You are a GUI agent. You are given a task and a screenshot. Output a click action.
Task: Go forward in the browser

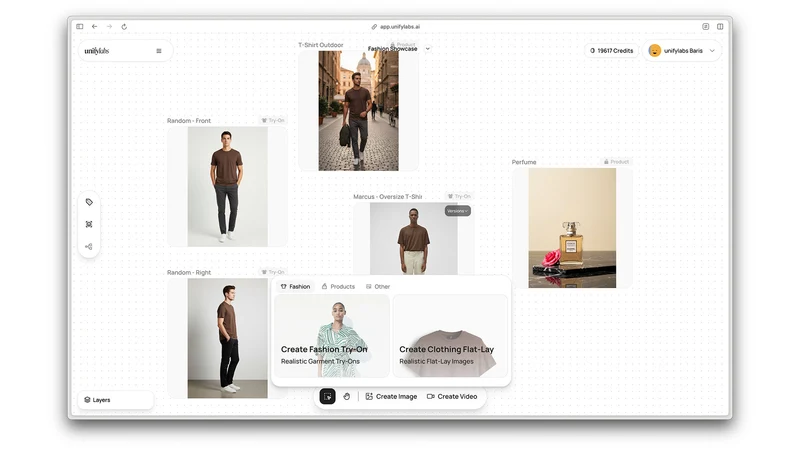[x=109, y=27]
